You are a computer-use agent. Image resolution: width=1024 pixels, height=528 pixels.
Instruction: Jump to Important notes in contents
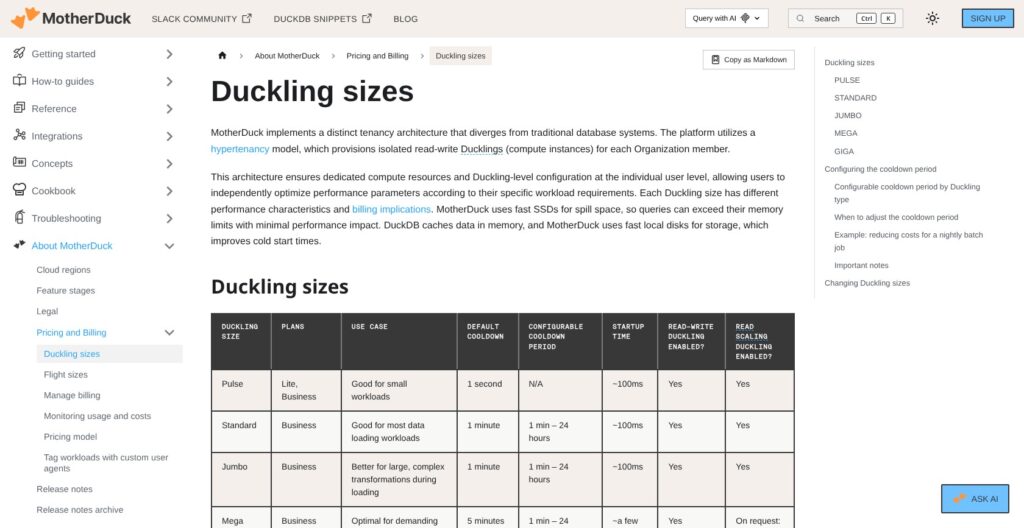(x=861, y=265)
